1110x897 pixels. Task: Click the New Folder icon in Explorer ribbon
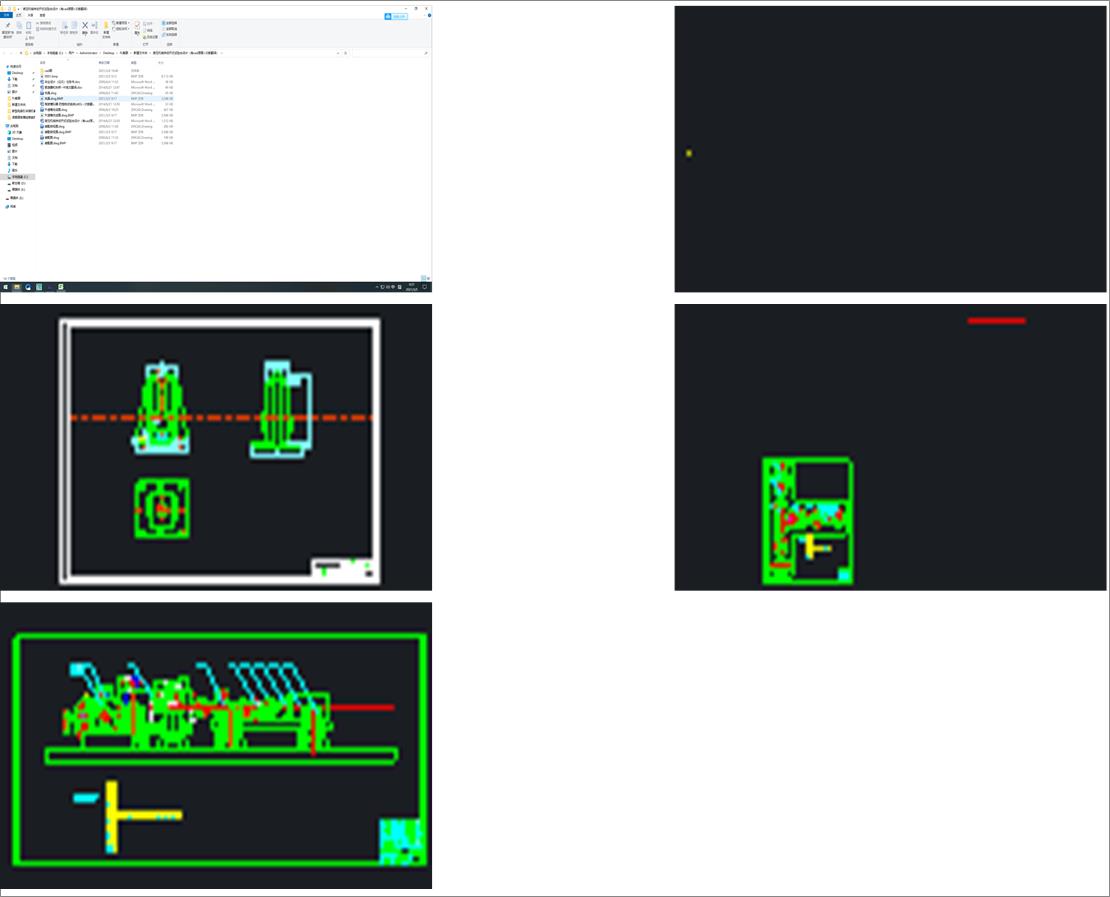pos(106,25)
